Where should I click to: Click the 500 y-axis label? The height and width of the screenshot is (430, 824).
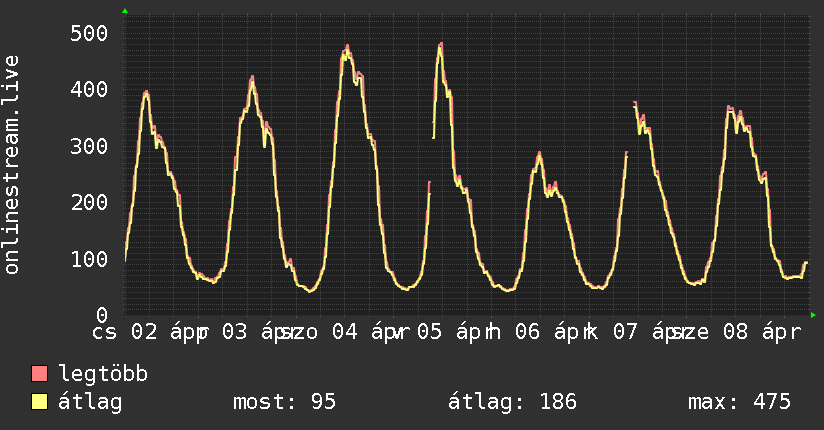pyautogui.click(x=88, y=33)
